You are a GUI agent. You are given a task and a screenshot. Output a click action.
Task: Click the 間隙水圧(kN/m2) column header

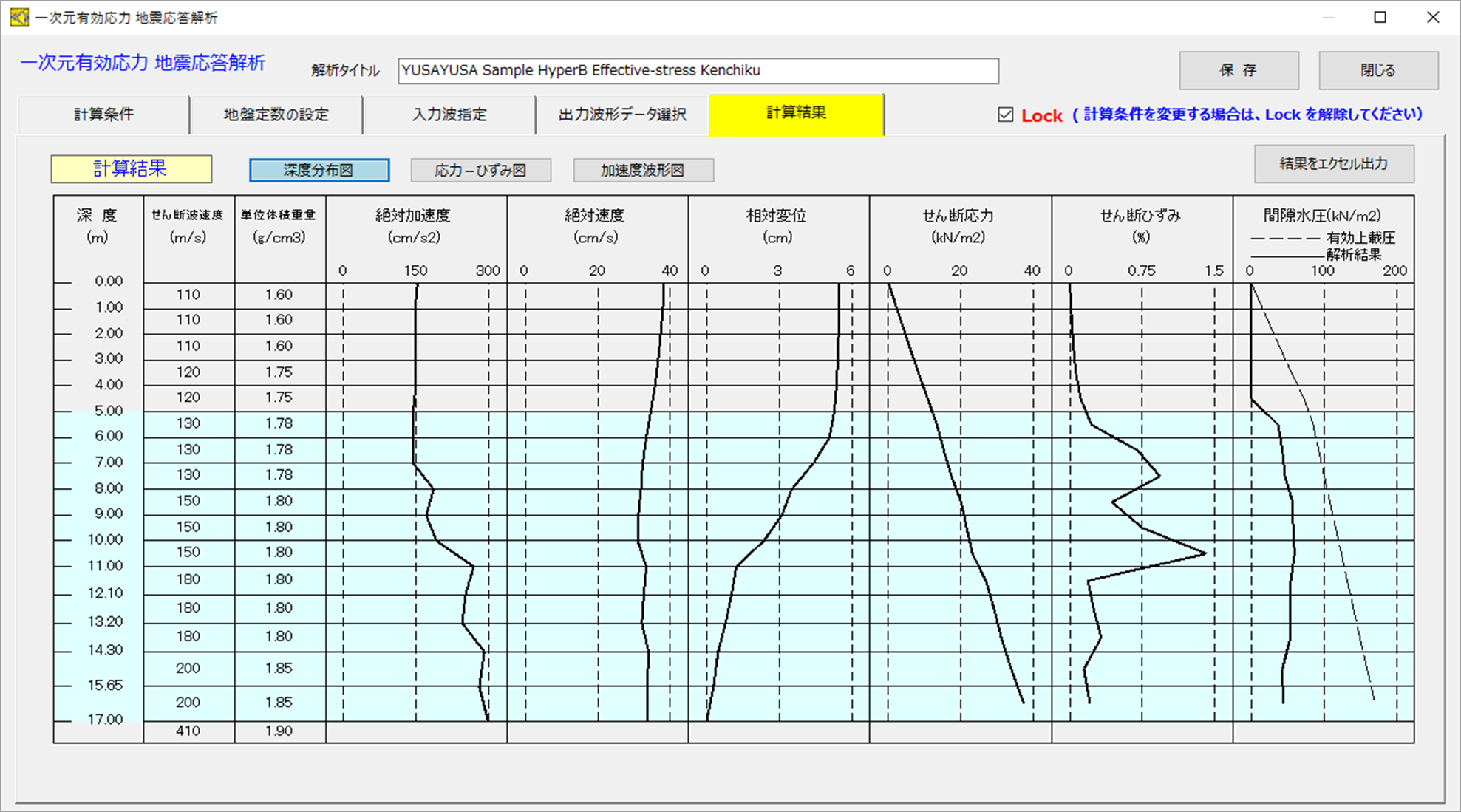pos(1322,216)
